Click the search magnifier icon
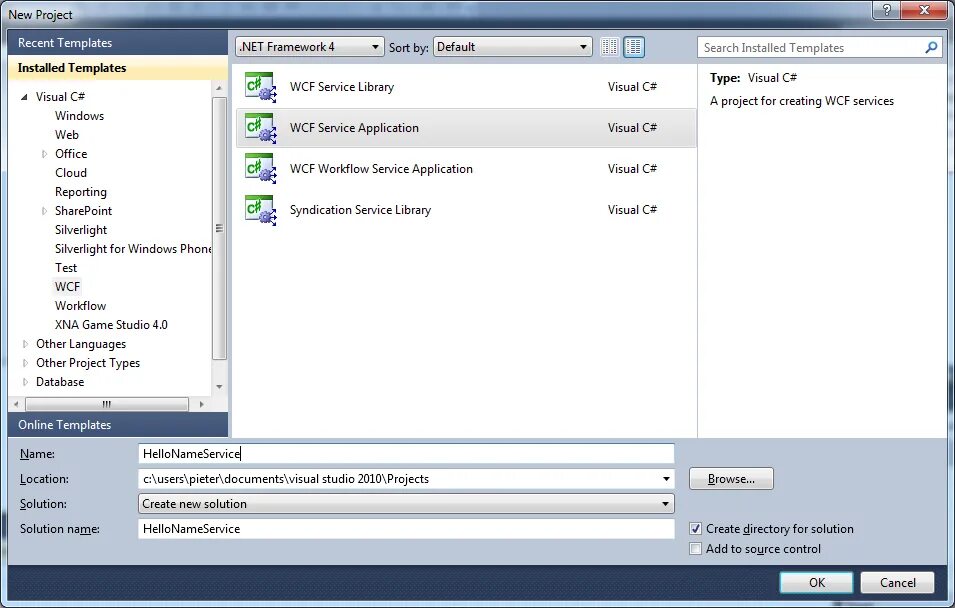955x608 pixels. 931,48
